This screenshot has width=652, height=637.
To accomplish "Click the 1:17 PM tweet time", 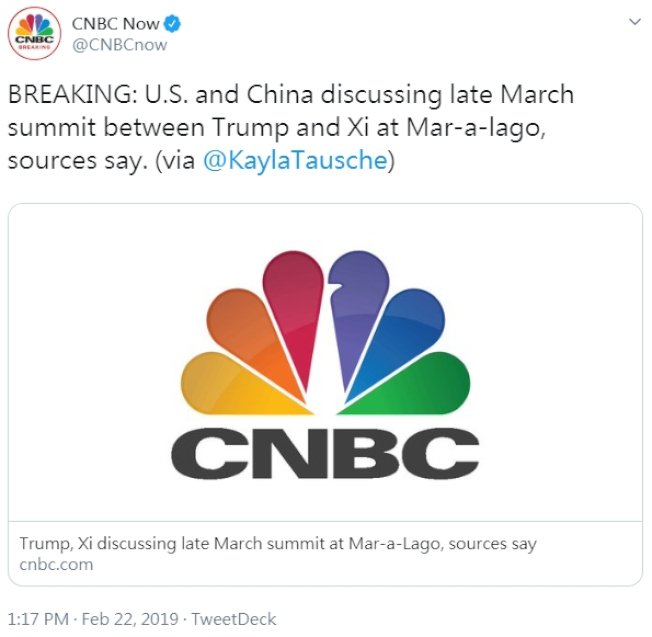I will click(37, 619).
